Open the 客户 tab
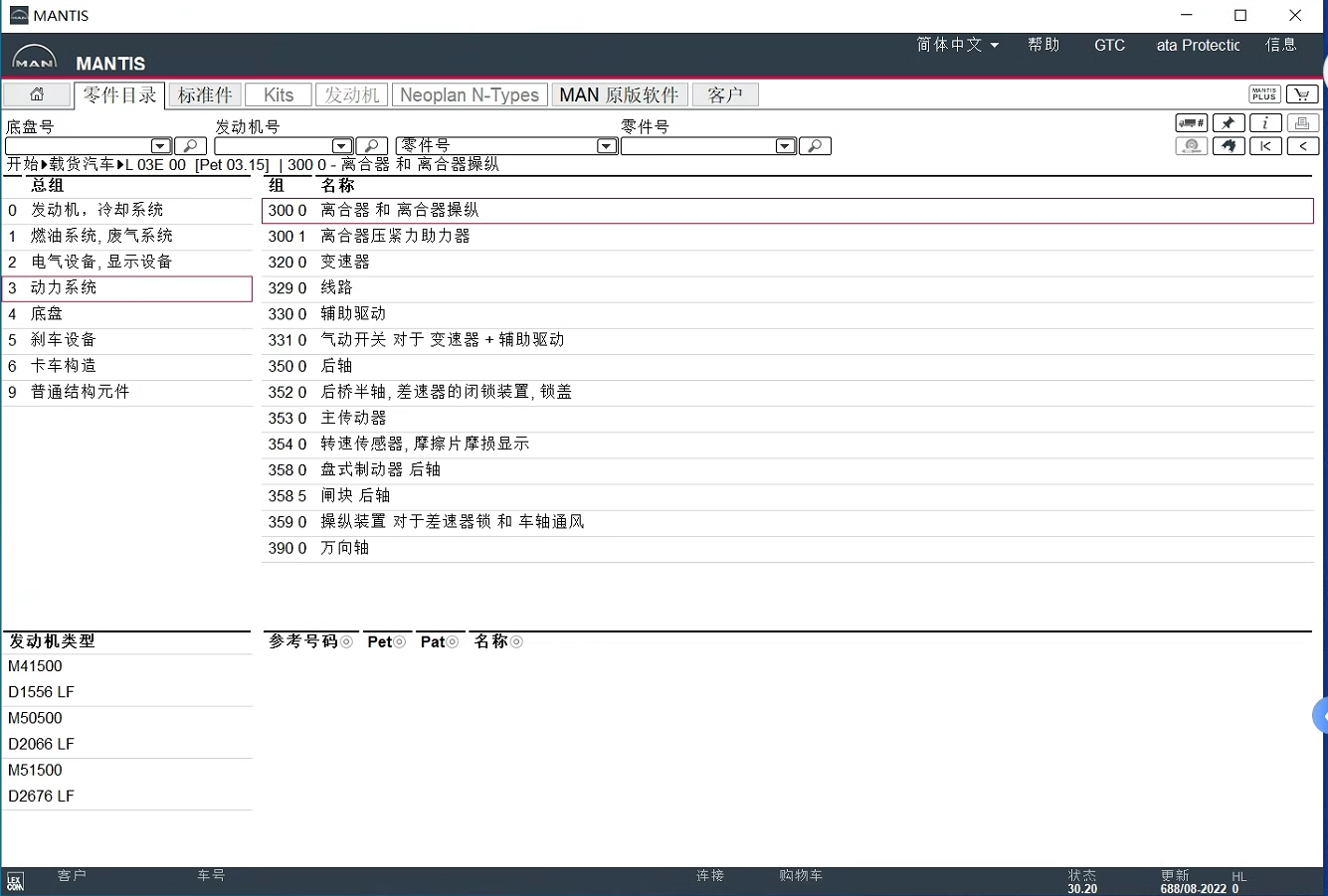1328x896 pixels. pyautogui.click(x=725, y=94)
